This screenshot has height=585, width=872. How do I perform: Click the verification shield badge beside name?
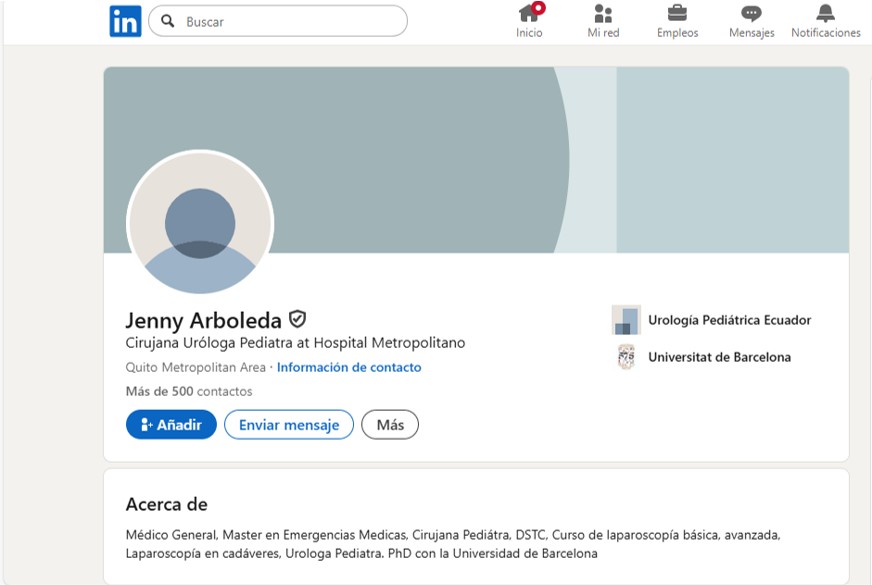(297, 319)
